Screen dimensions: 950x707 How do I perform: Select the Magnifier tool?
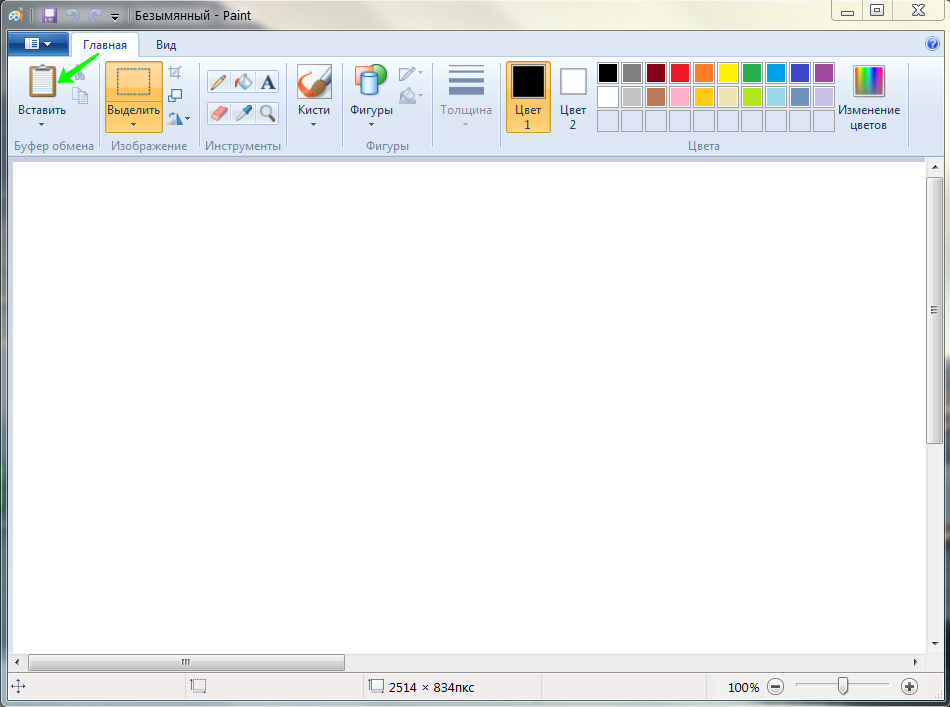[x=267, y=113]
